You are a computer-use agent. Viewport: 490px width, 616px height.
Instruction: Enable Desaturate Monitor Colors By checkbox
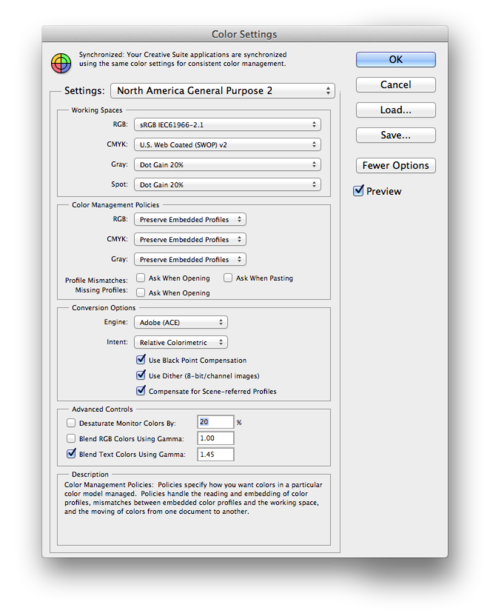click(x=71, y=423)
